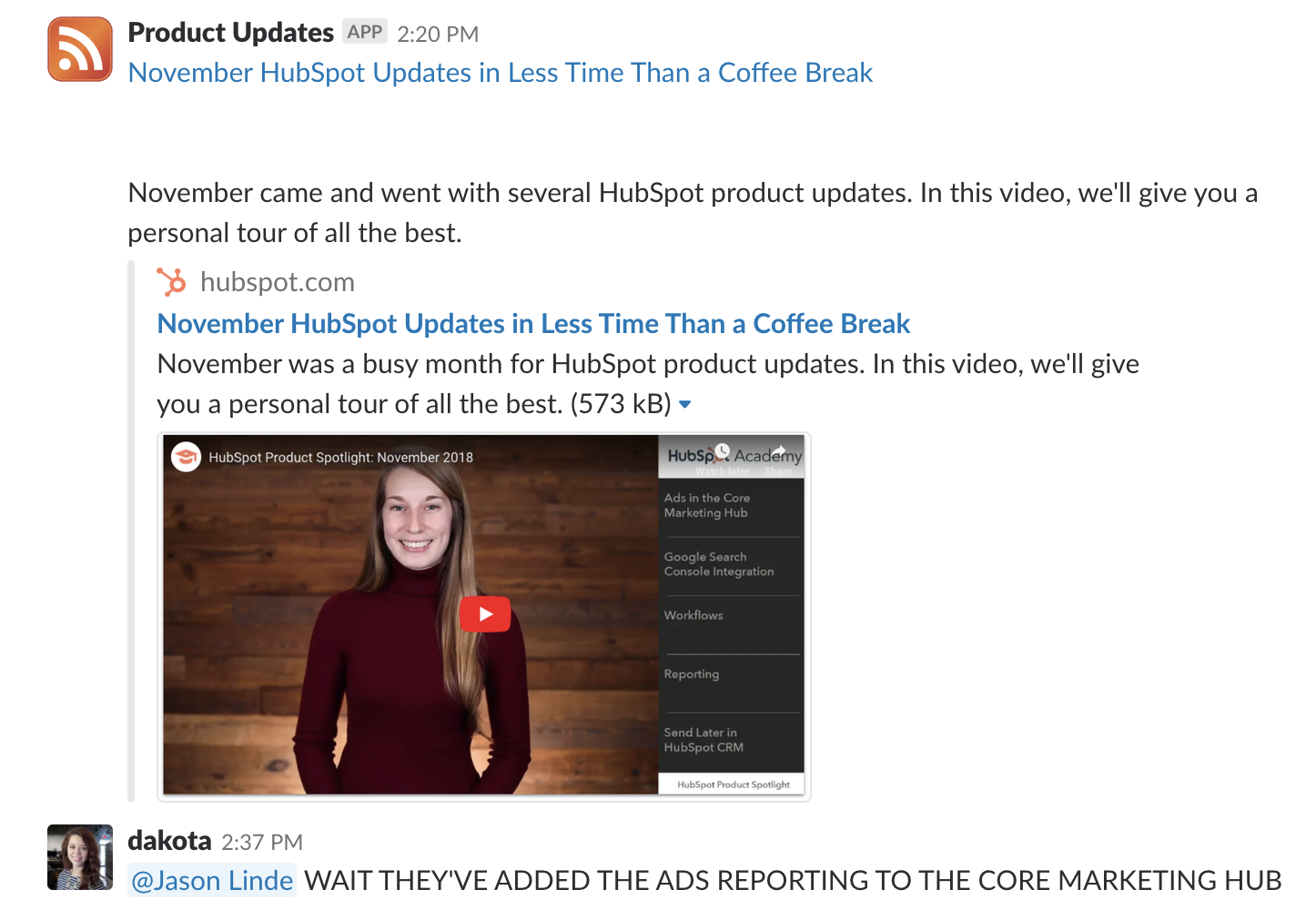The image size is (1316, 910).
Task: Click the 2:20 PM message timestamp
Action: (x=438, y=34)
